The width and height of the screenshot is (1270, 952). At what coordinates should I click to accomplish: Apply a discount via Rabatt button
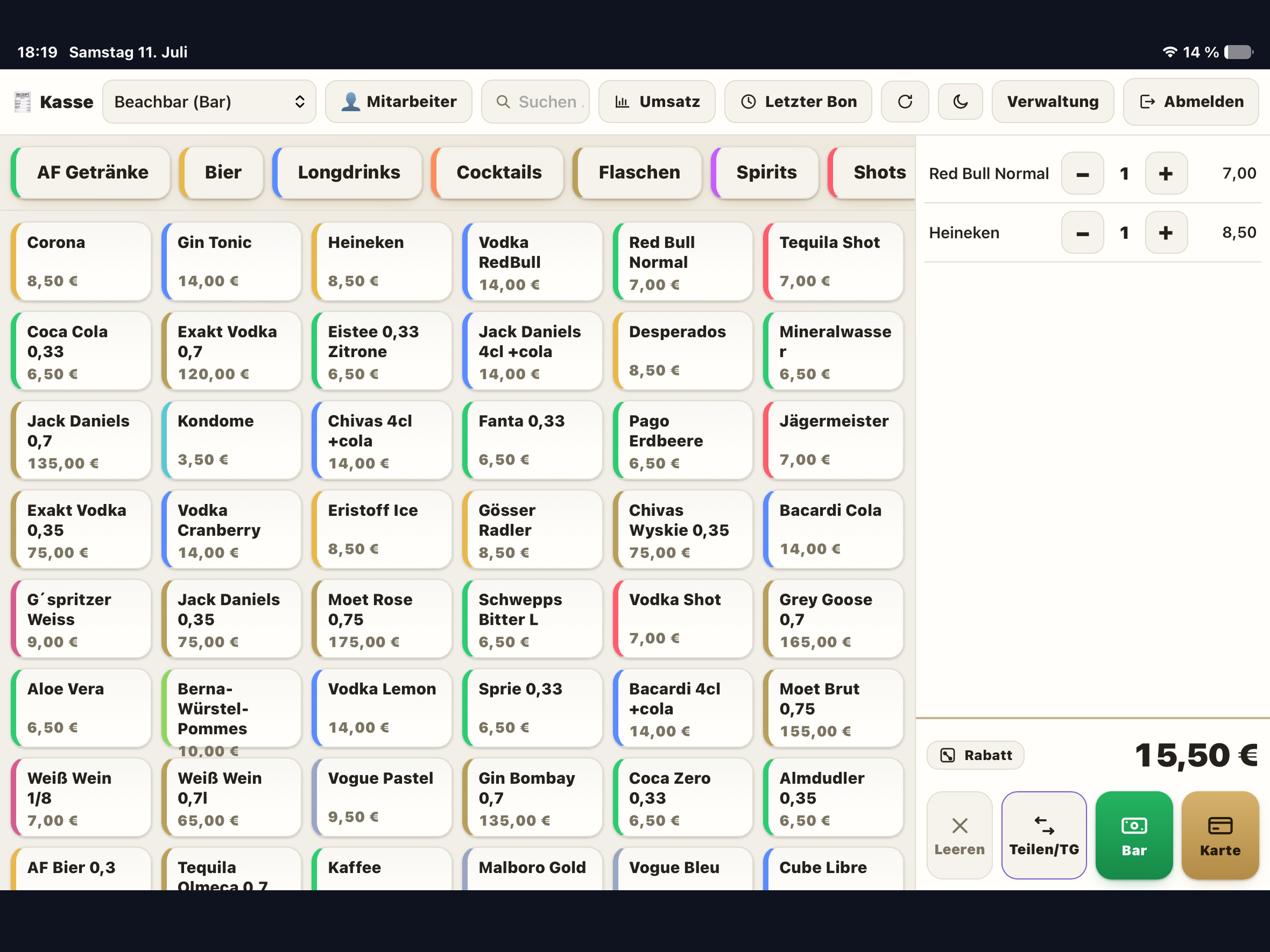pyautogui.click(x=975, y=755)
